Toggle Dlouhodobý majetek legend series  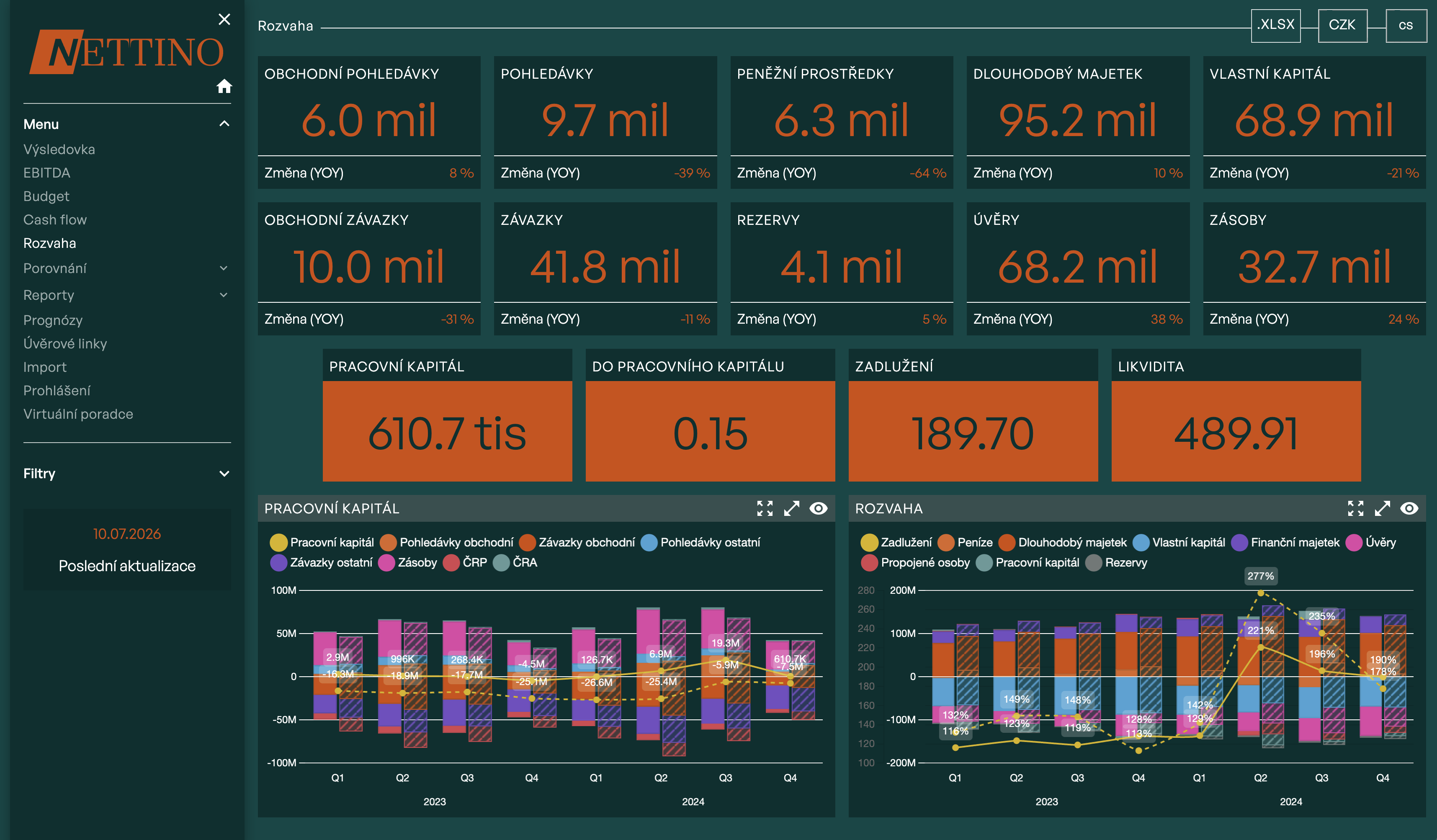coord(1062,542)
